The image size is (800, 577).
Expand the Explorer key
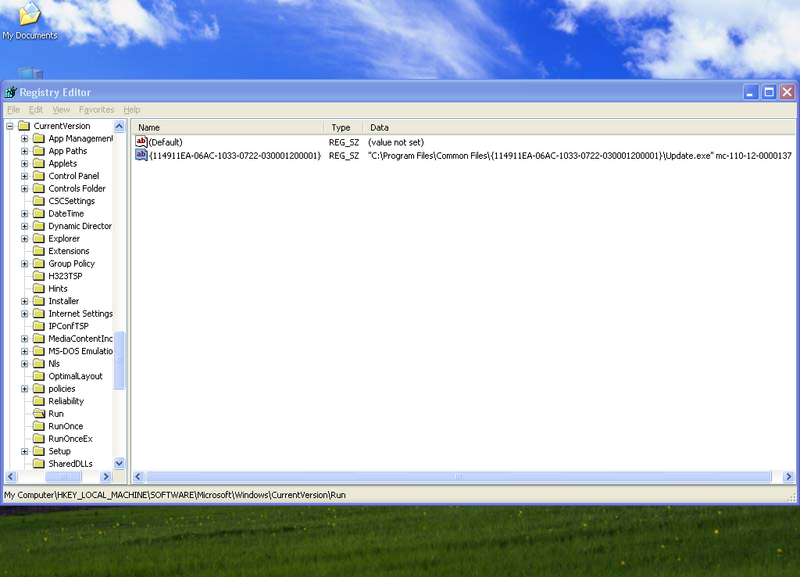click(x=24, y=239)
